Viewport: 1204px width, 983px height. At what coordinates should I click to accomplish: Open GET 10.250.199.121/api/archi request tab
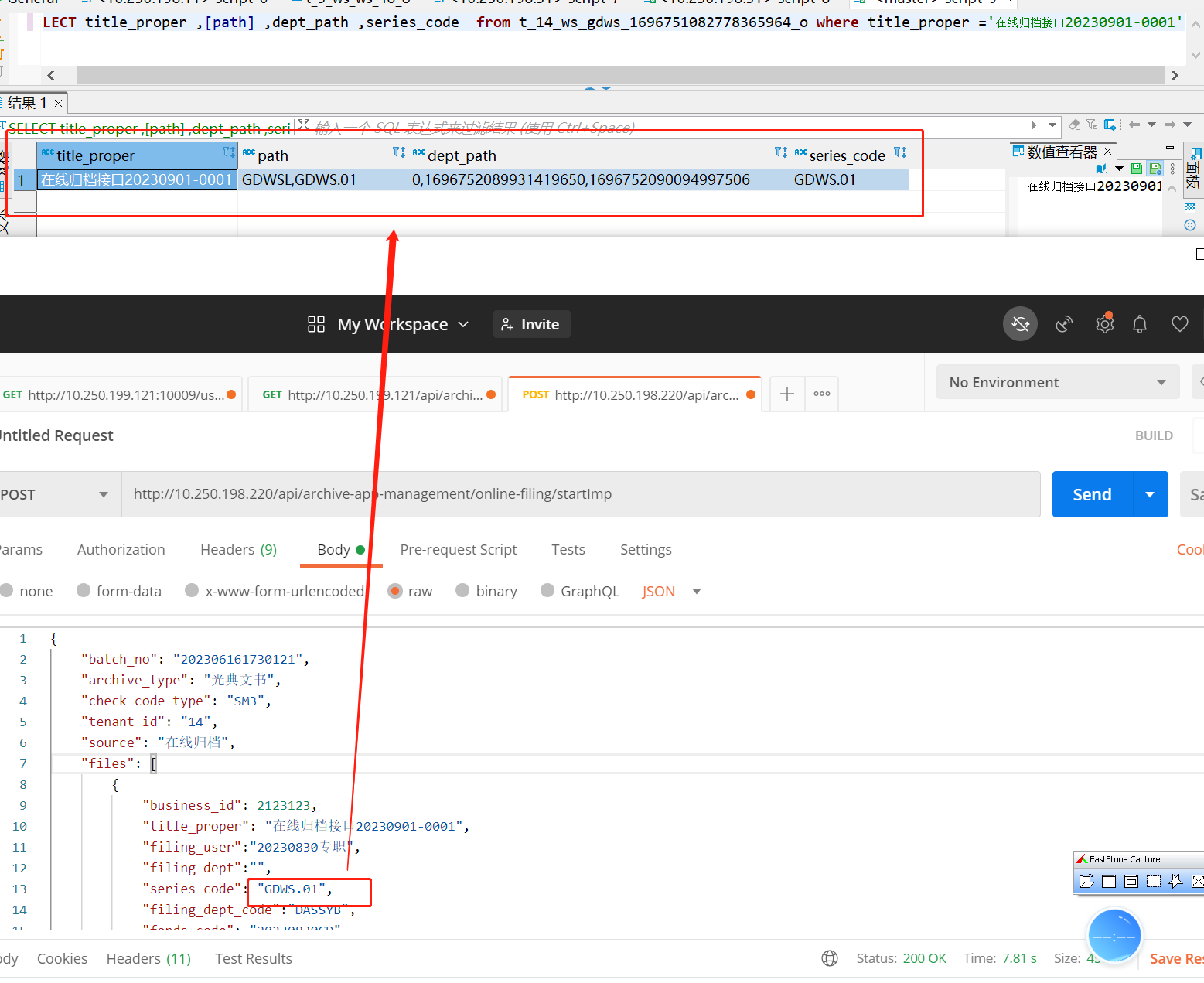tap(377, 394)
